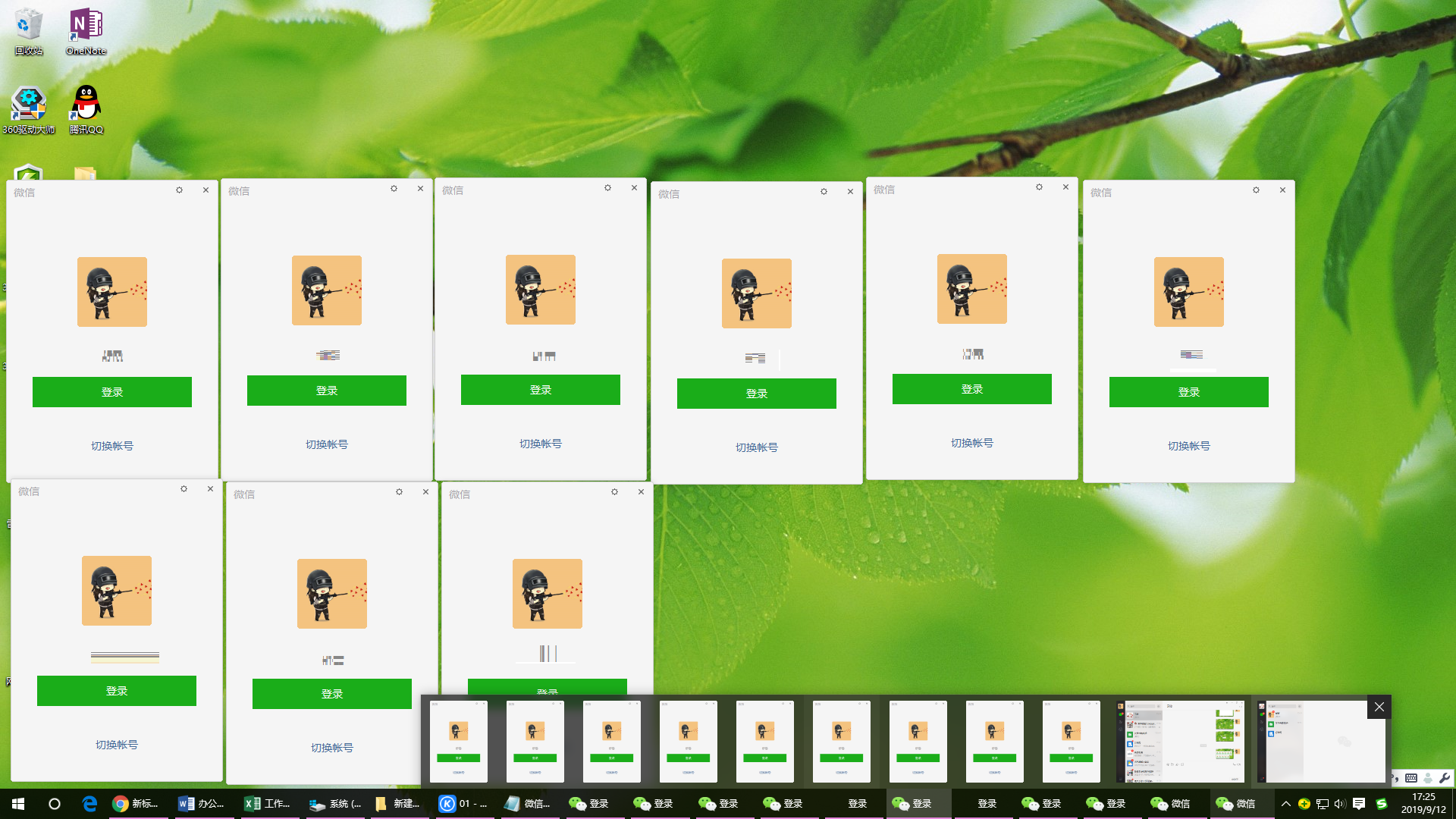Expand hidden system tray icons chevron
Viewport: 1456px width, 819px height.
point(1286,804)
